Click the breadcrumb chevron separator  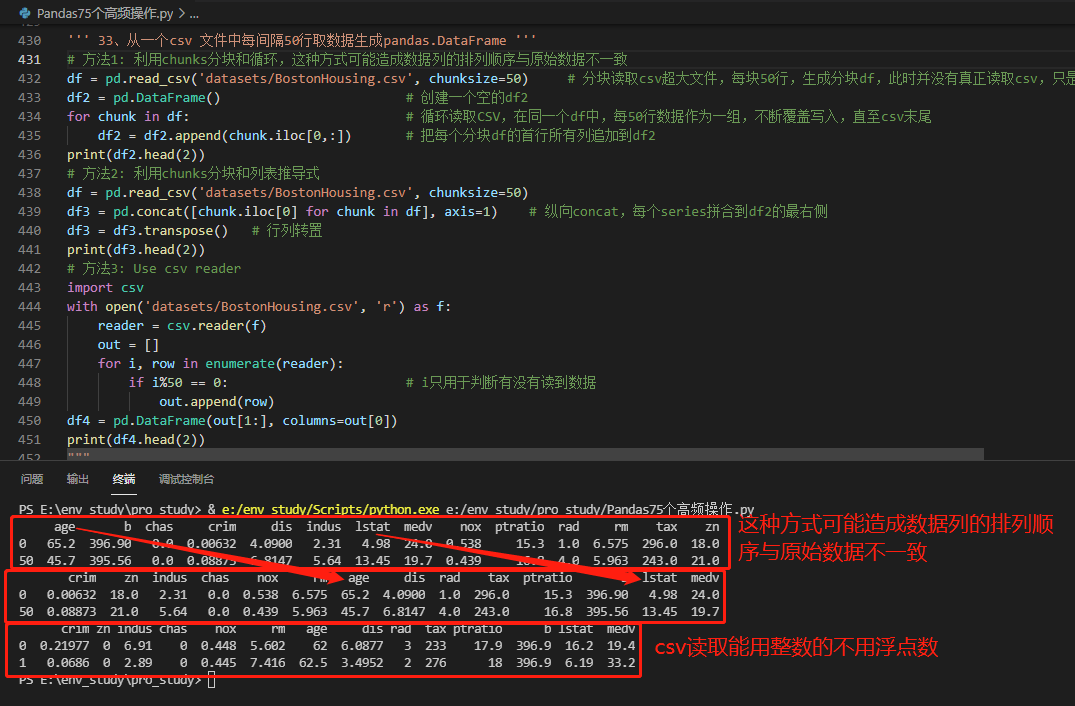181,13
